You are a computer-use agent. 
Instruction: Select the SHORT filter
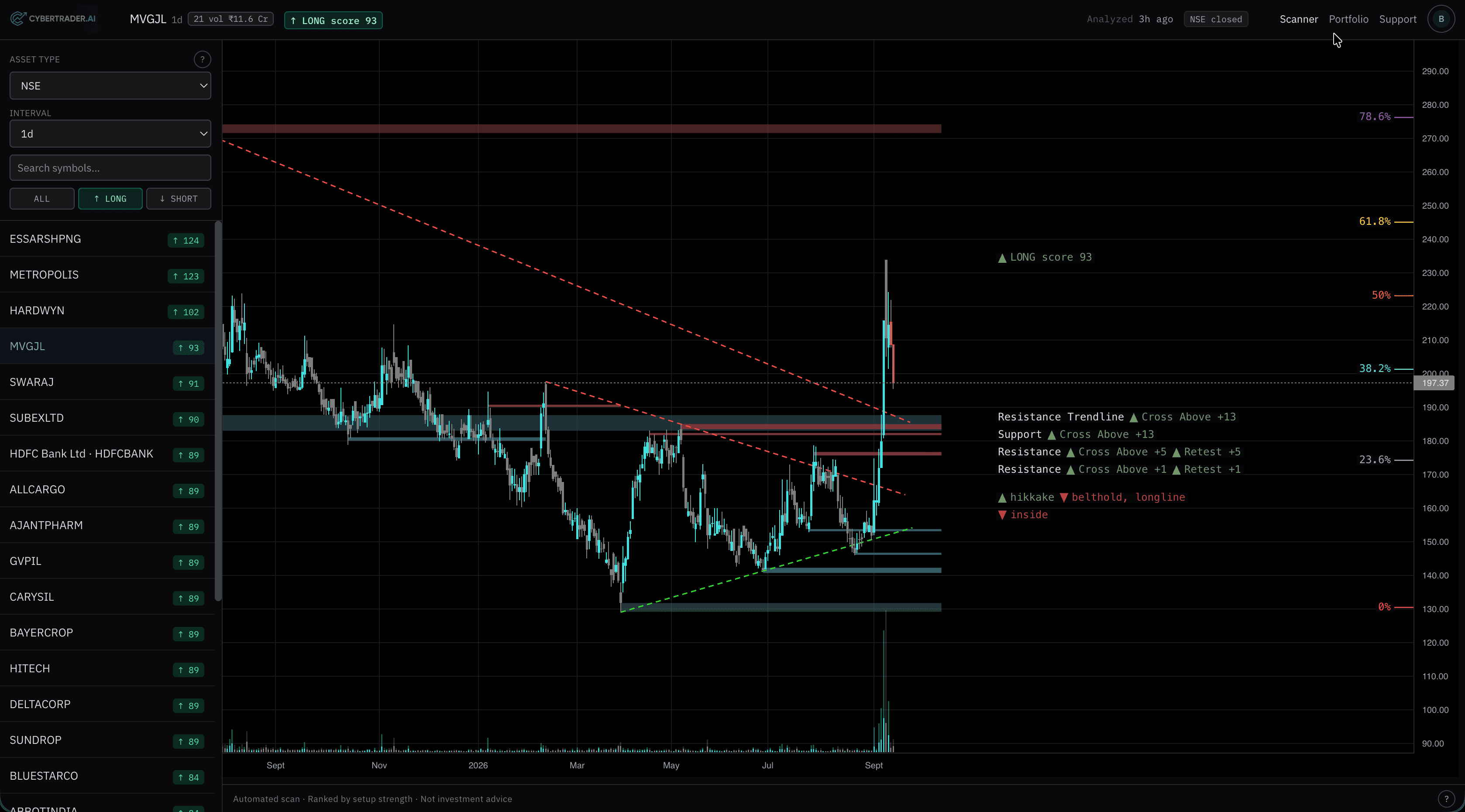[179, 199]
